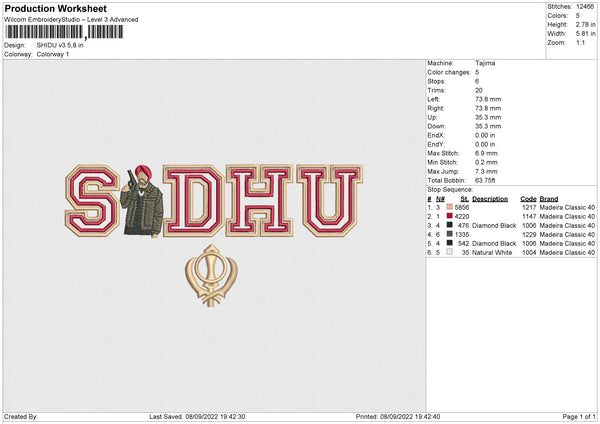Click the Brand column header
Viewport: 600px width, 424px height.
(x=549, y=199)
